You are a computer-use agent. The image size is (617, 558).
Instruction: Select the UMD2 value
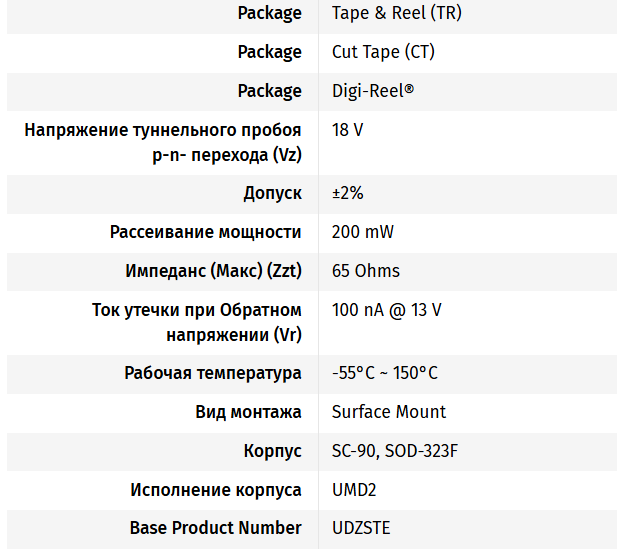pos(354,490)
